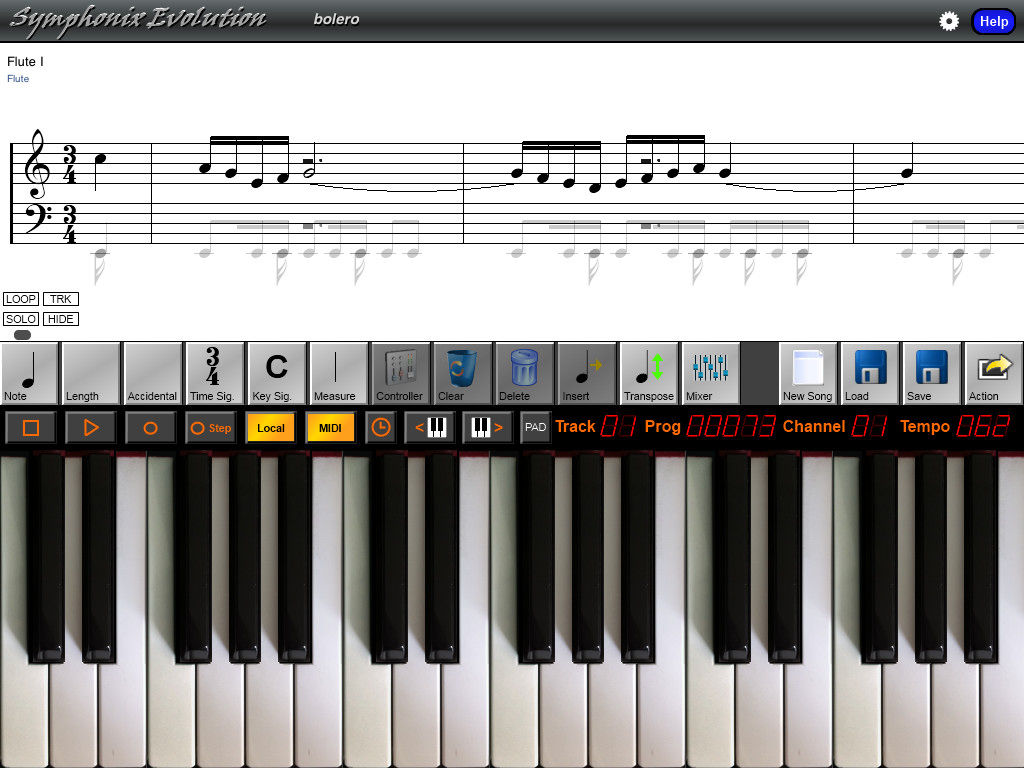Image resolution: width=1024 pixels, height=768 pixels.
Task: Shift keyboard right with the piano arrow
Action: [x=487, y=428]
